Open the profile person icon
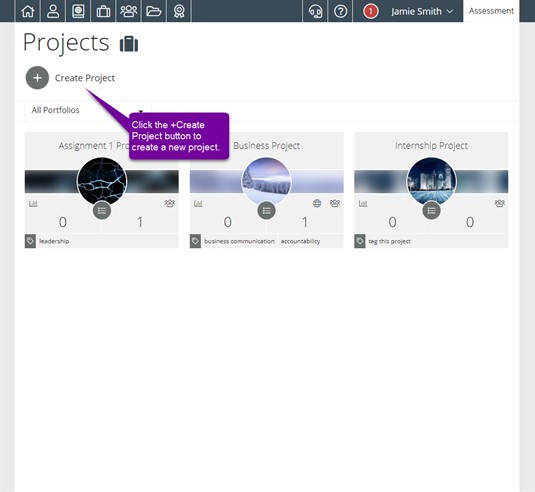 [x=53, y=11]
